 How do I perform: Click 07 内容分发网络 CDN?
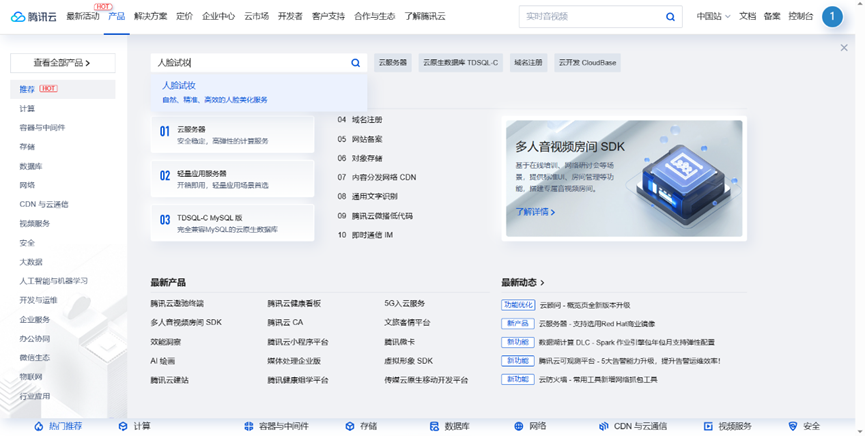tap(377, 177)
